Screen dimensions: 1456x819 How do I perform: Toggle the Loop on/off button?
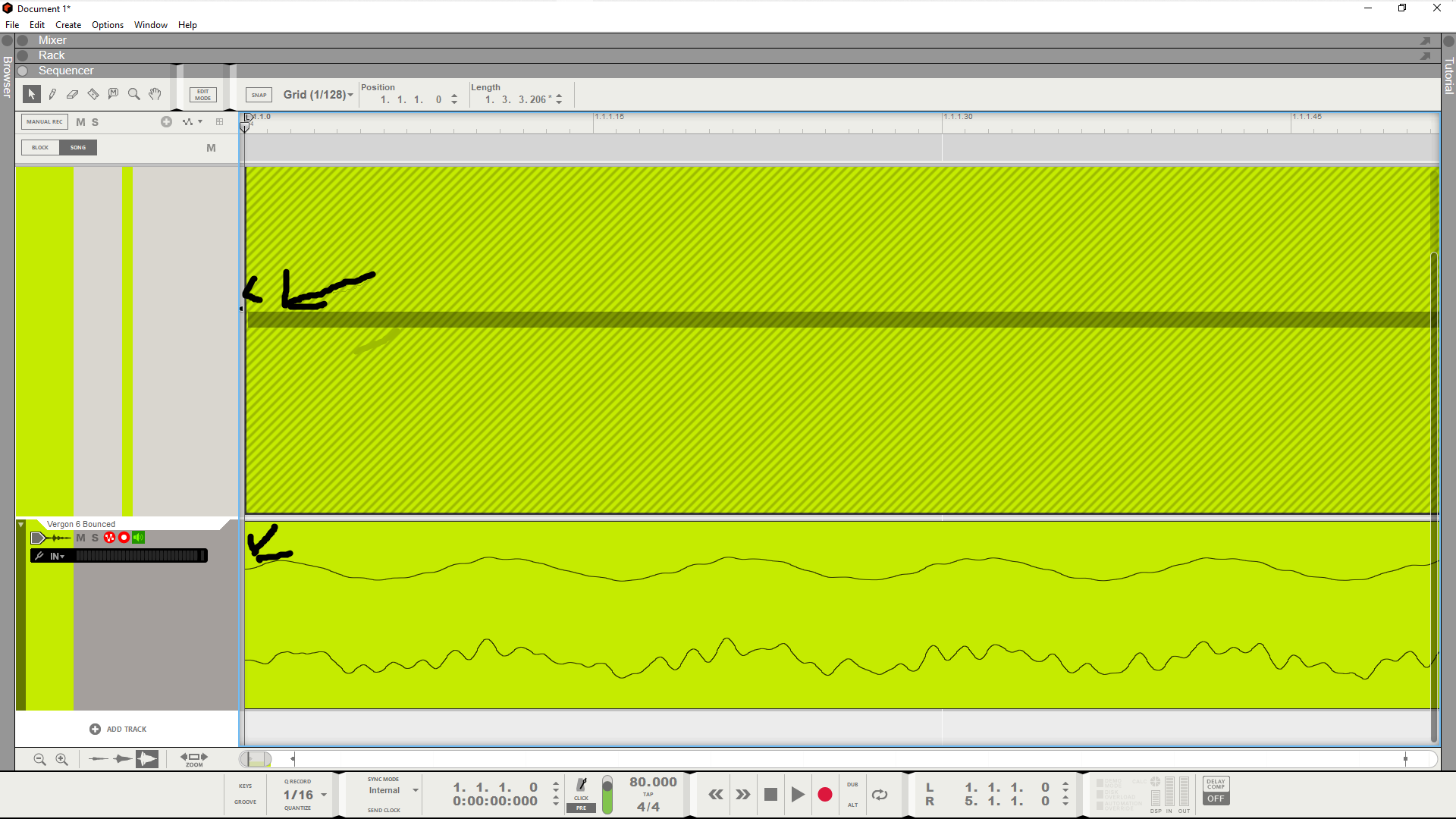click(x=880, y=795)
